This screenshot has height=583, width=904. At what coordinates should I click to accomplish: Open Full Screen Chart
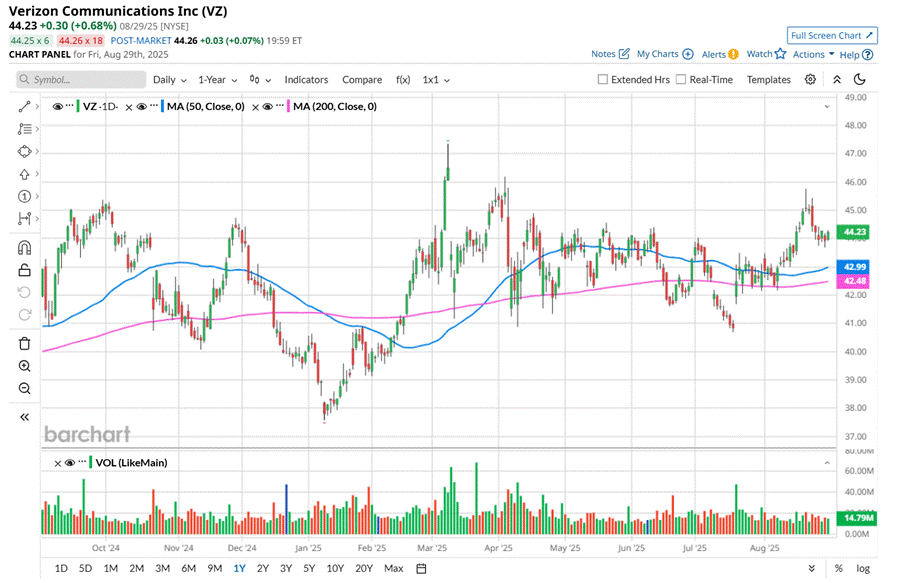pyautogui.click(x=832, y=36)
